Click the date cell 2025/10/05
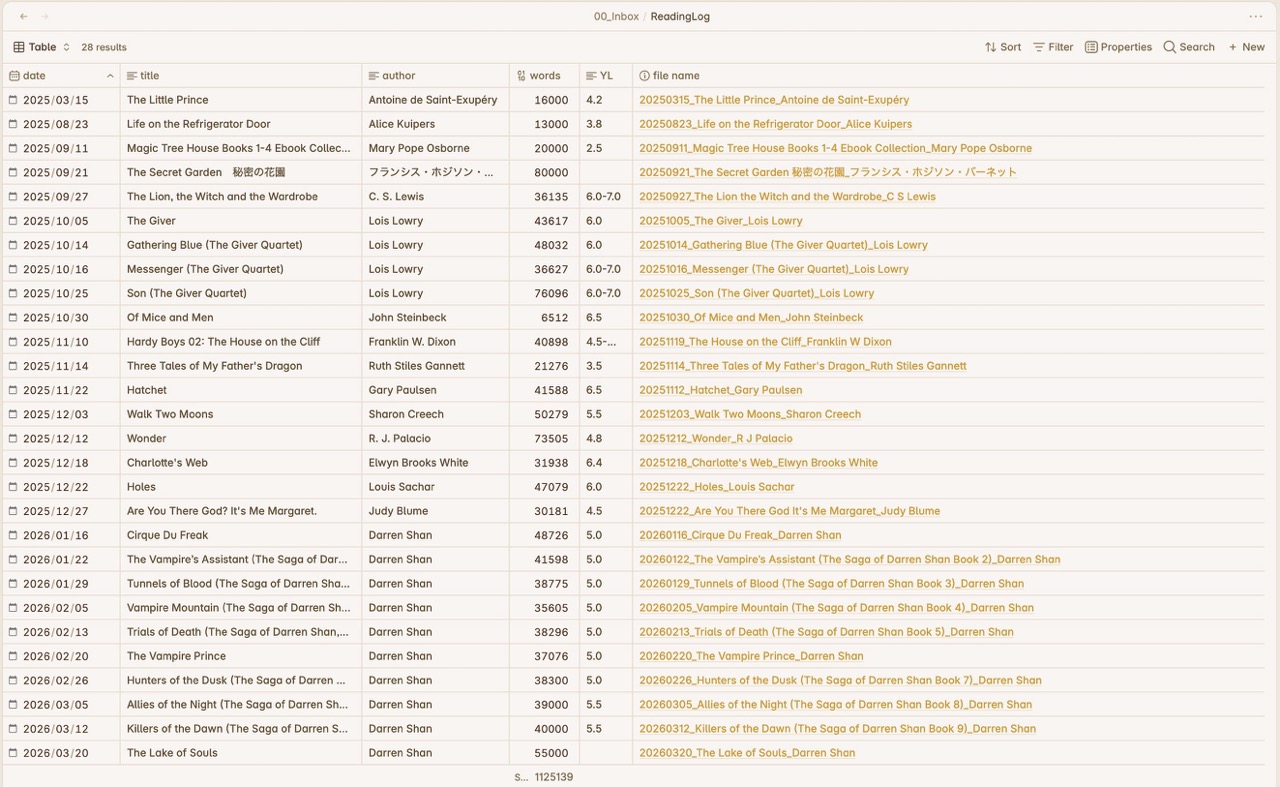Viewport: 1280px width, 787px height. click(56, 221)
